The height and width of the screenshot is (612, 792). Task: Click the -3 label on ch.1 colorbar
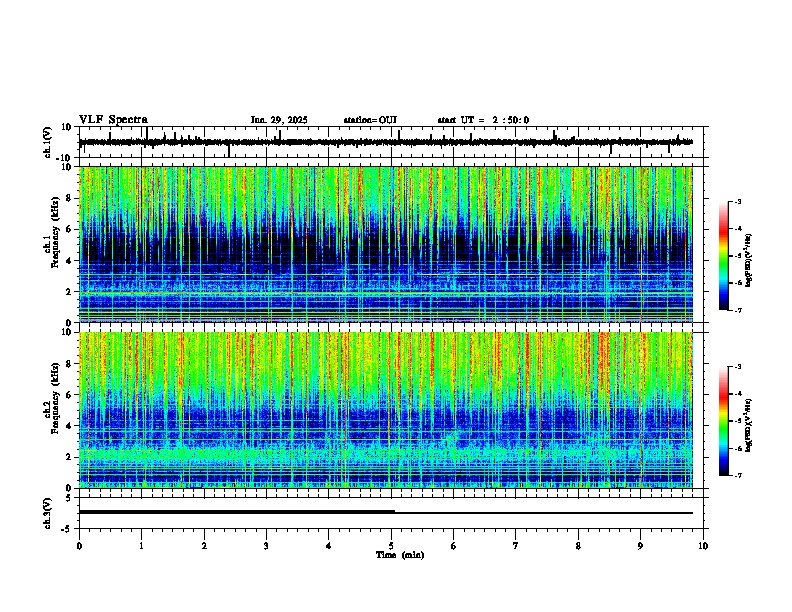[x=738, y=201]
